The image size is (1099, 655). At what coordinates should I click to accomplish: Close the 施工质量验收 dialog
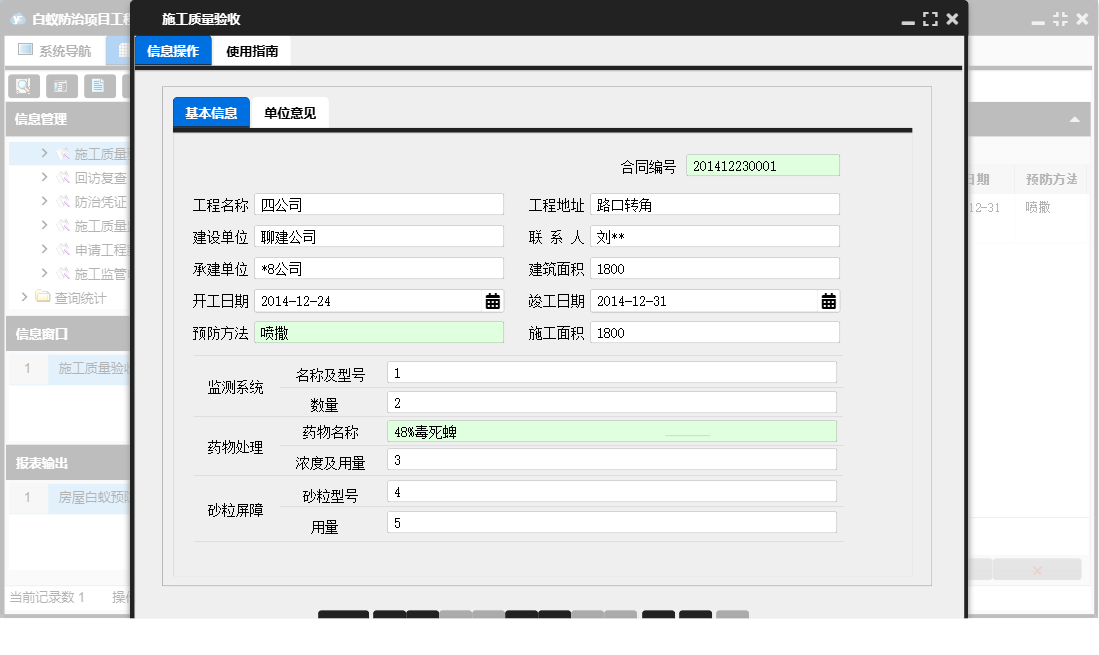[952, 19]
